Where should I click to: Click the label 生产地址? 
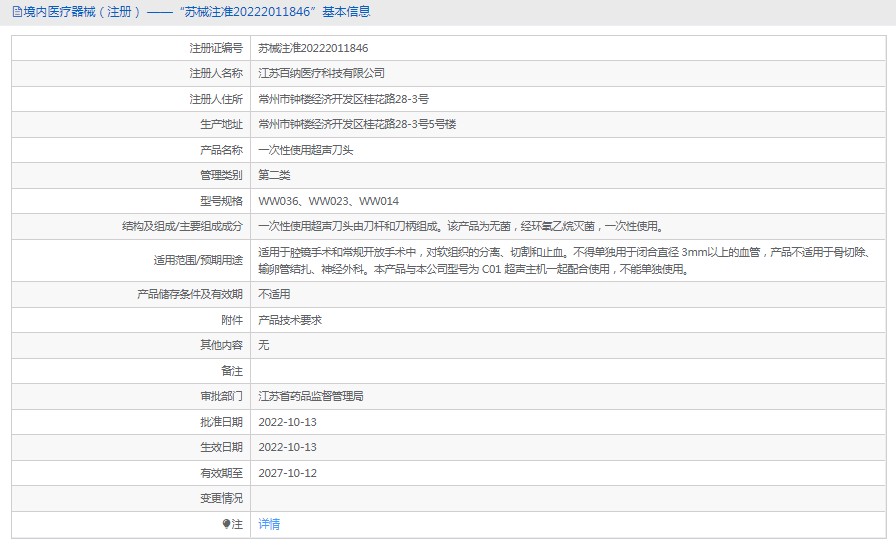click(x=221, y=124)
